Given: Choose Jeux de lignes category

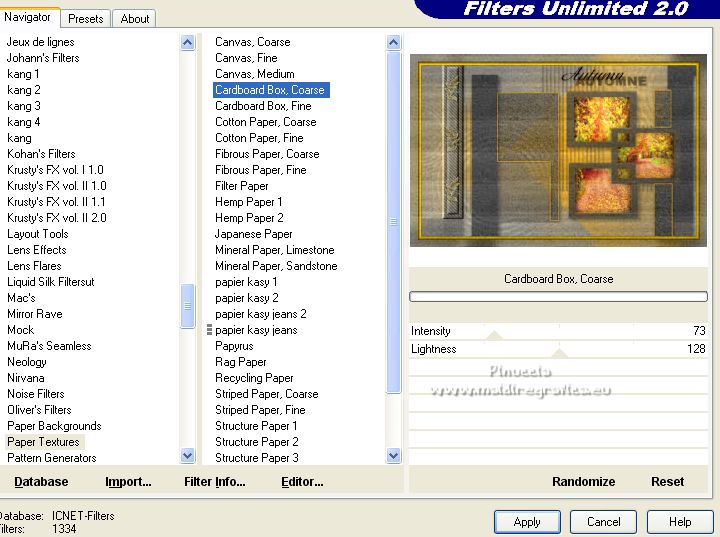Looking at the screenshot, I should pyautogui.click(x=40, y=42).
